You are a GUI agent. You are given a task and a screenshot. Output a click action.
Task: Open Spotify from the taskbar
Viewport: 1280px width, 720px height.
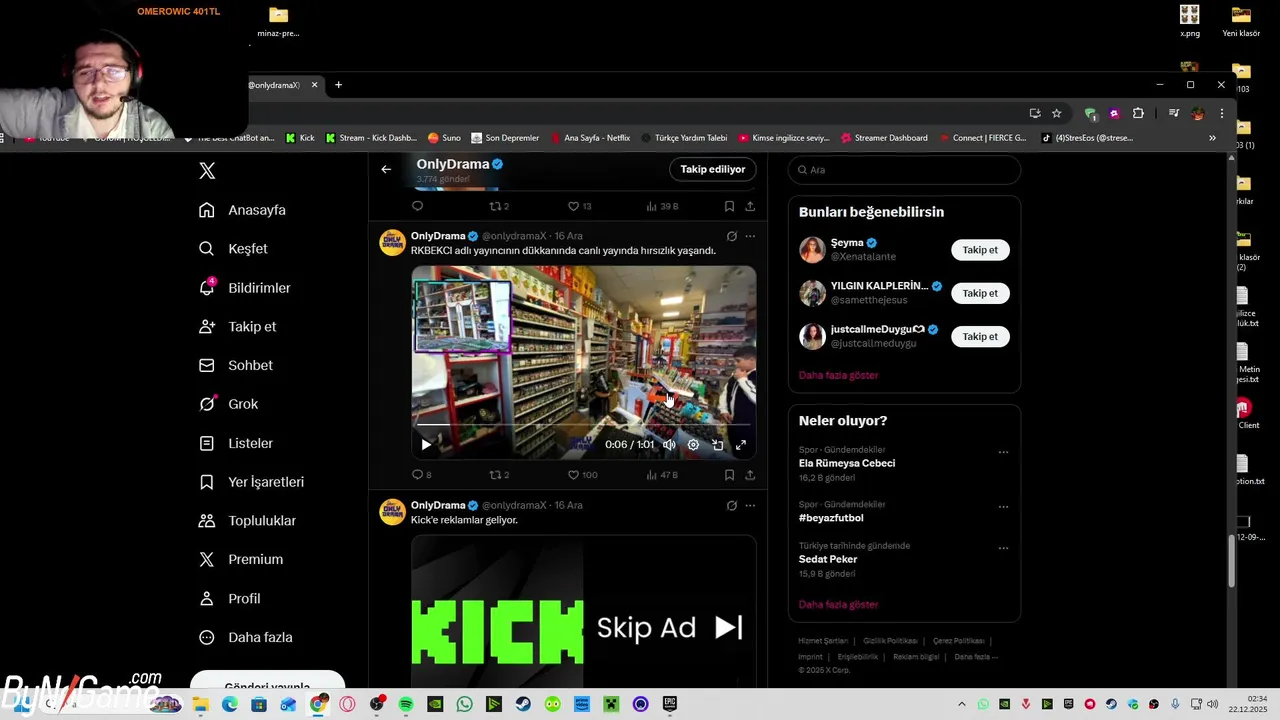tap(406, 705)
